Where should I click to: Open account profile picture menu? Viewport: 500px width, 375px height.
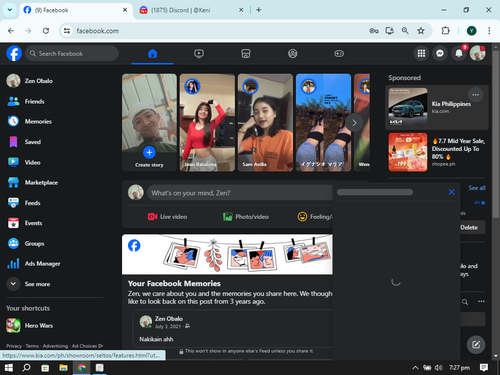(x=477, y=53)
